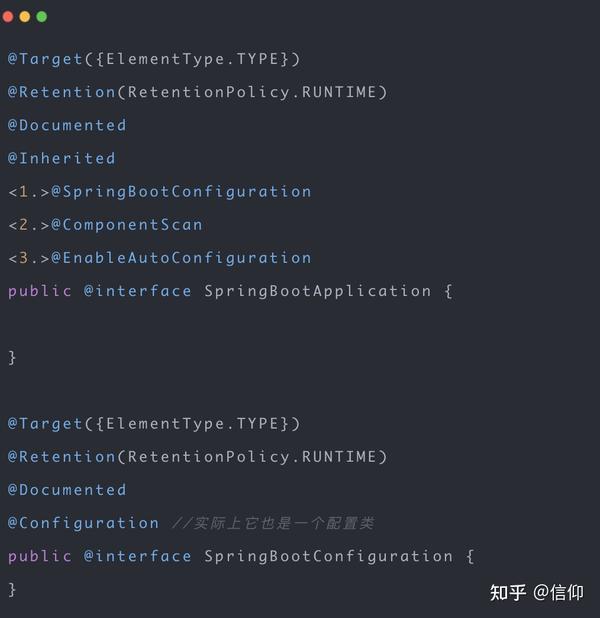Click the first @Documented annotation

67,125
